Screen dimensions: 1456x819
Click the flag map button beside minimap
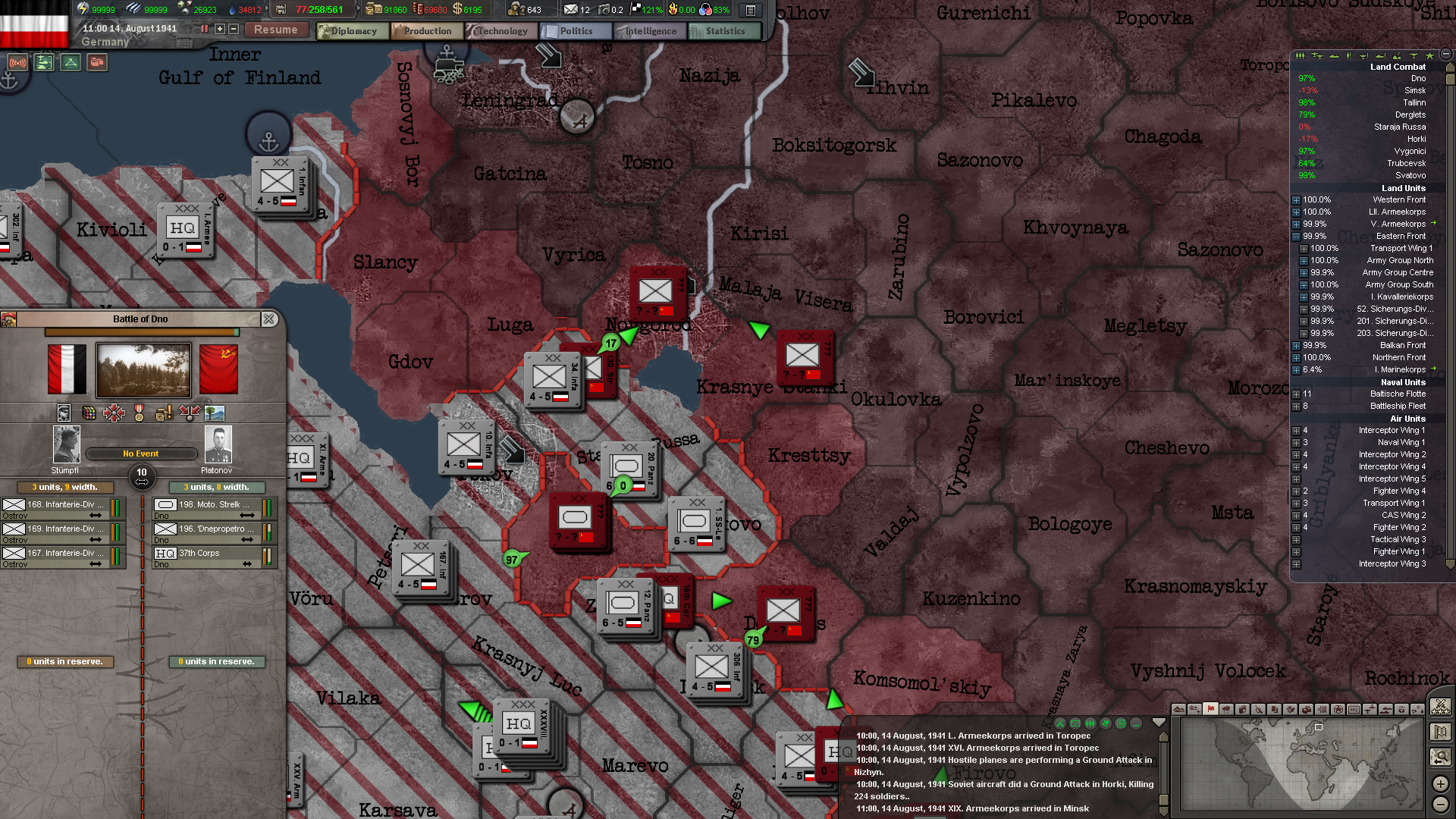1440,732
